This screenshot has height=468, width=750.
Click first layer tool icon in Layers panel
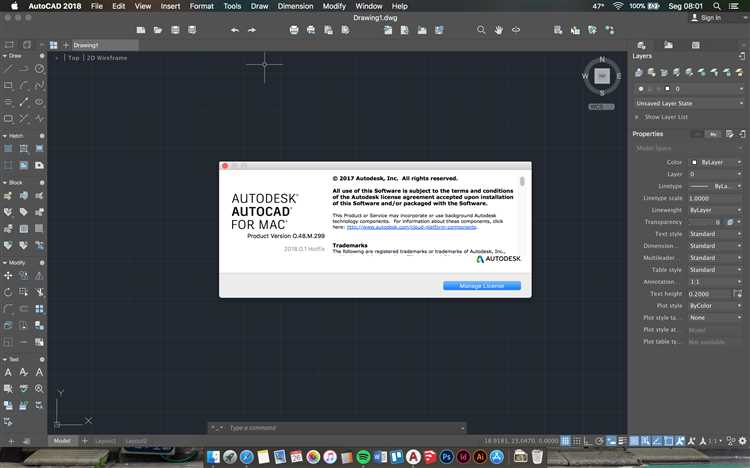pyautogui.click(x=639, y=72)
